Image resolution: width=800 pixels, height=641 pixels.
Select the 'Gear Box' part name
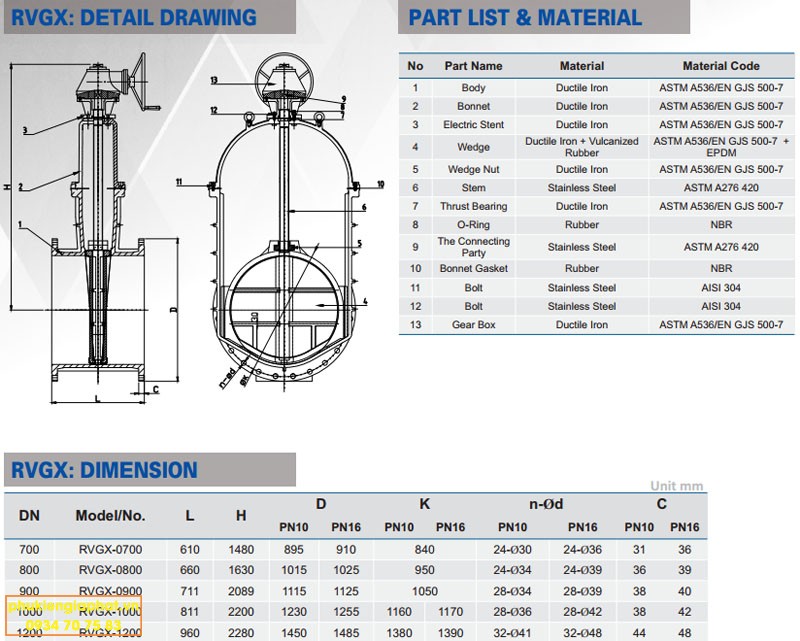[x=473, y=325]
